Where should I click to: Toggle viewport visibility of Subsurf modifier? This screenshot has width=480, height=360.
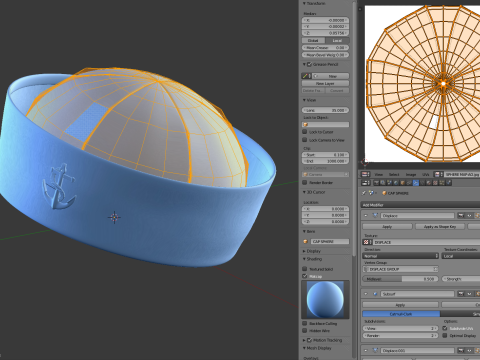click(469, 294)
